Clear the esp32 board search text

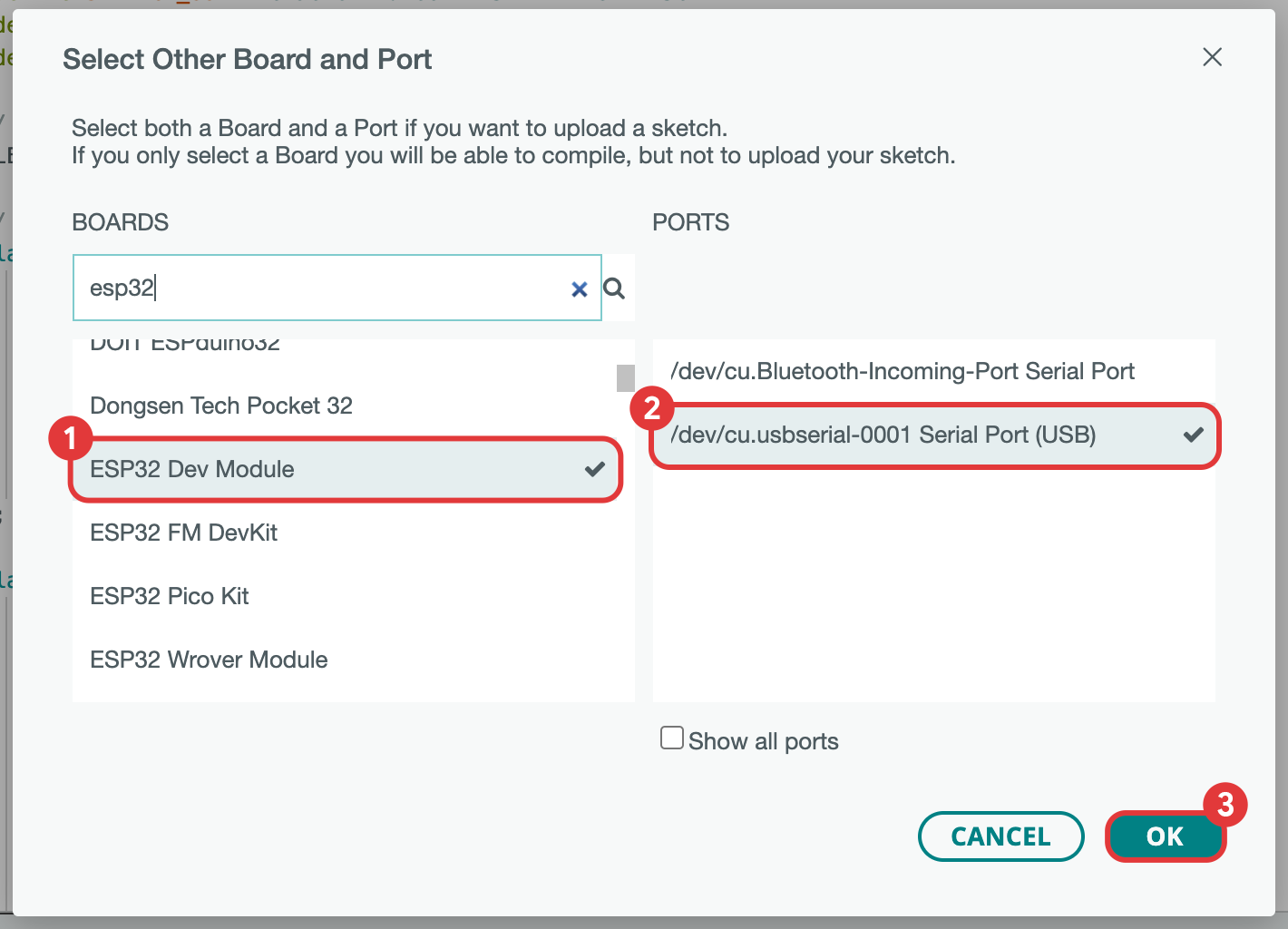pos(579,289)
